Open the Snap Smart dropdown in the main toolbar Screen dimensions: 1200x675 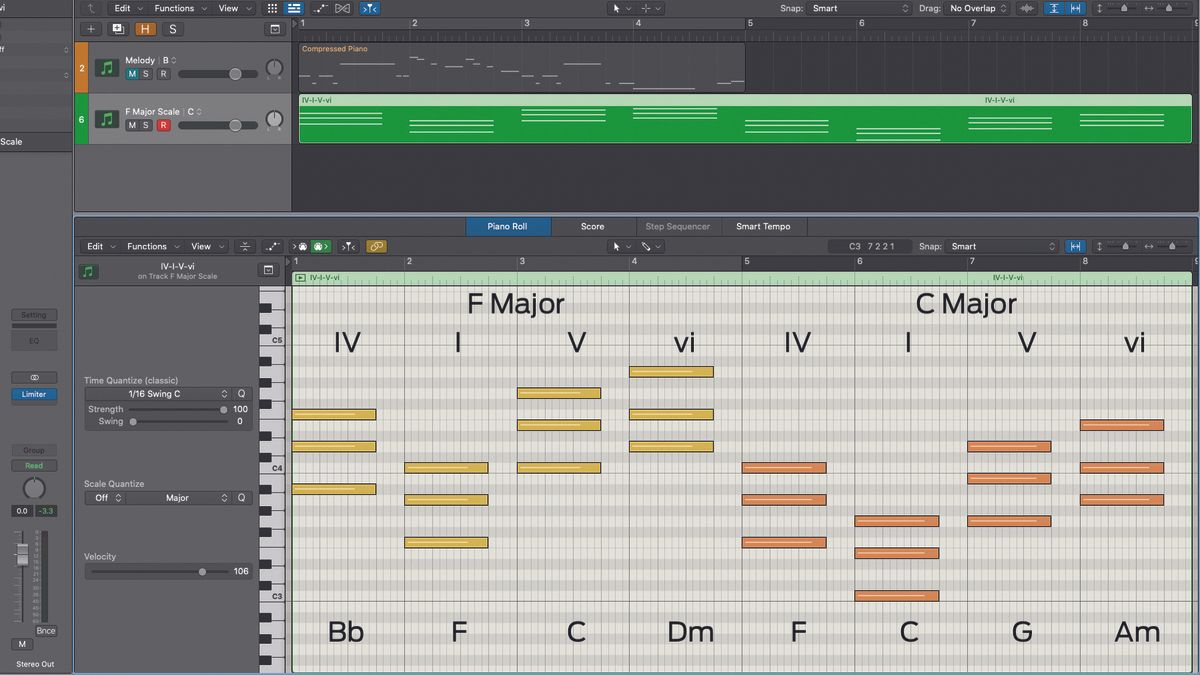tap(858, 8)
